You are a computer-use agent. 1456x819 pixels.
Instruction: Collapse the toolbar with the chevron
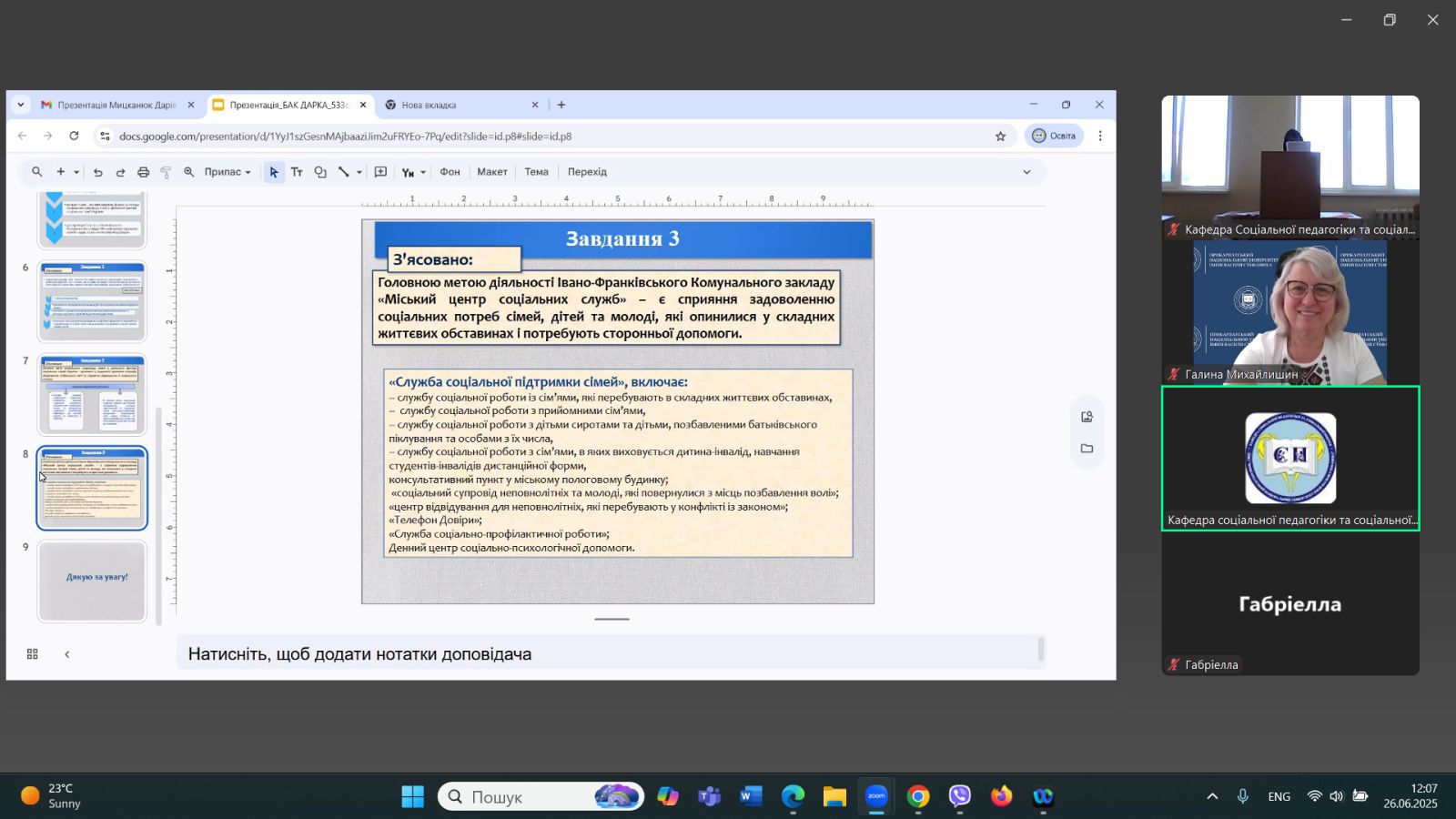1026,172
